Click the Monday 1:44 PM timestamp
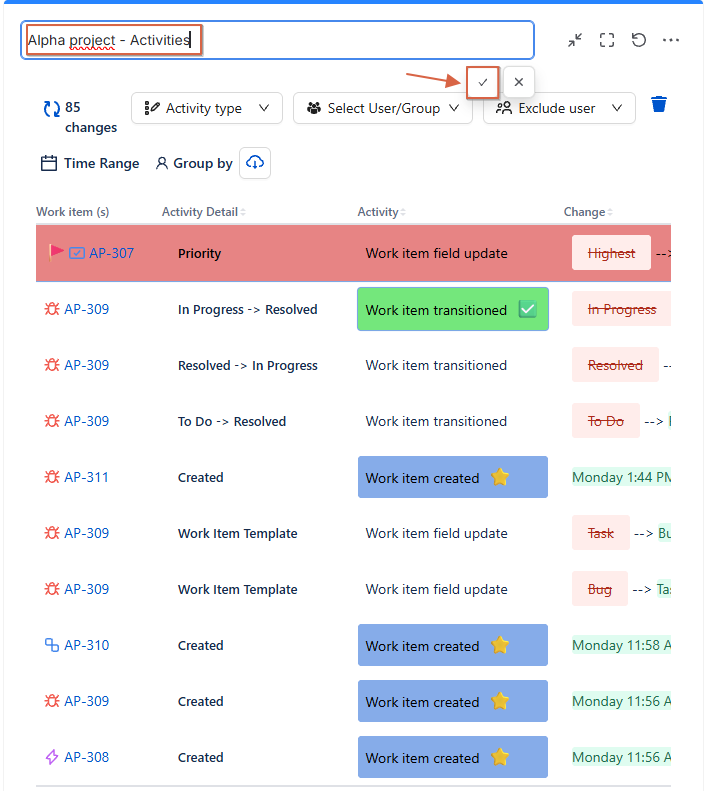Screen dimensions: 705x791 [621, 477]
